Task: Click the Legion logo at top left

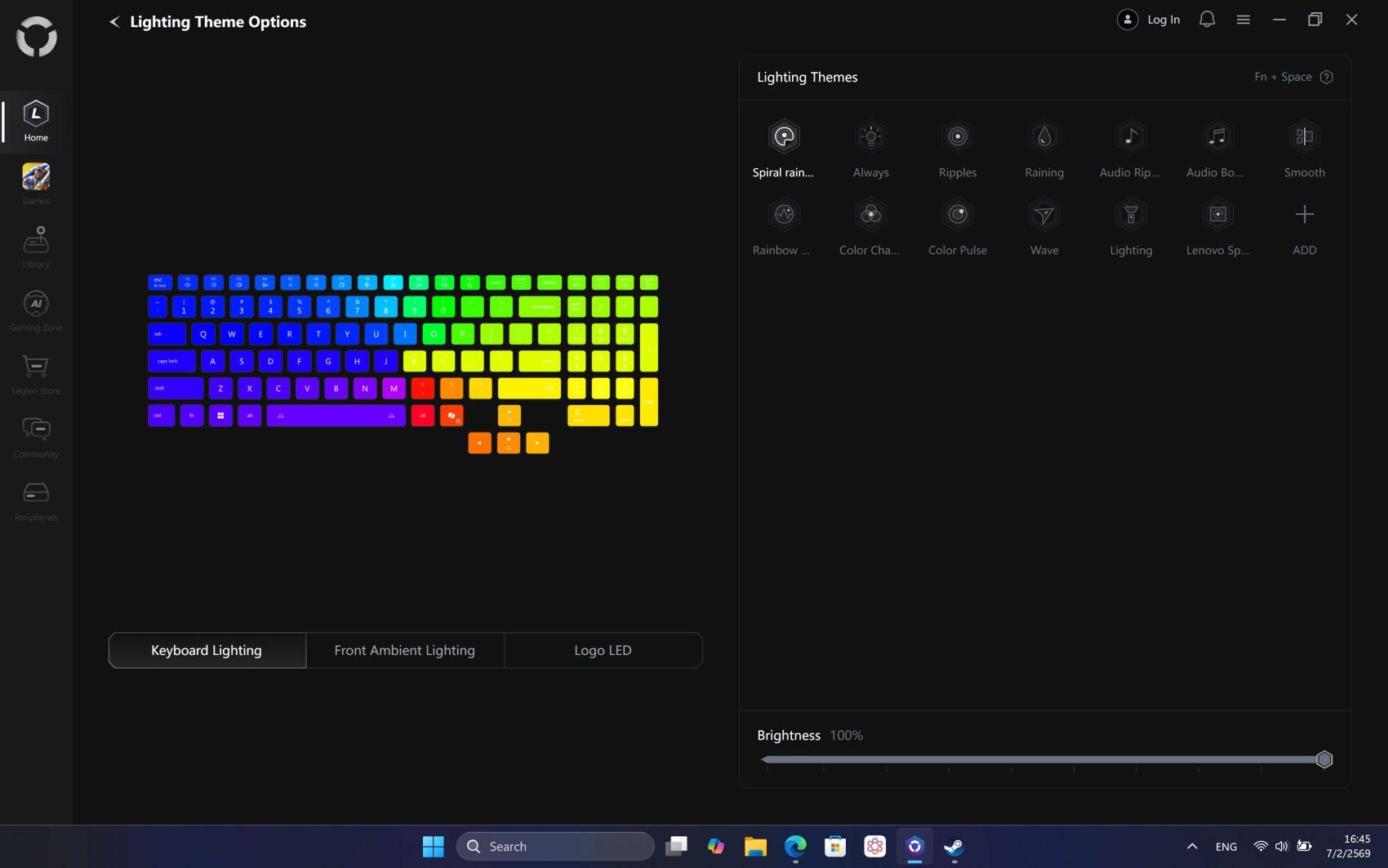Action: 36,36
